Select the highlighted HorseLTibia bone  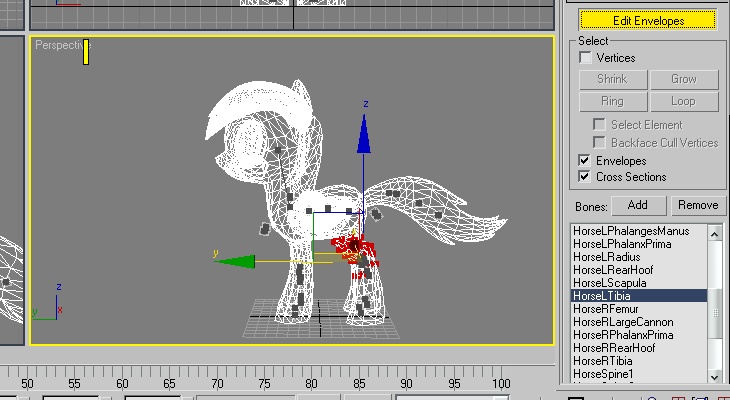[639, 296]
